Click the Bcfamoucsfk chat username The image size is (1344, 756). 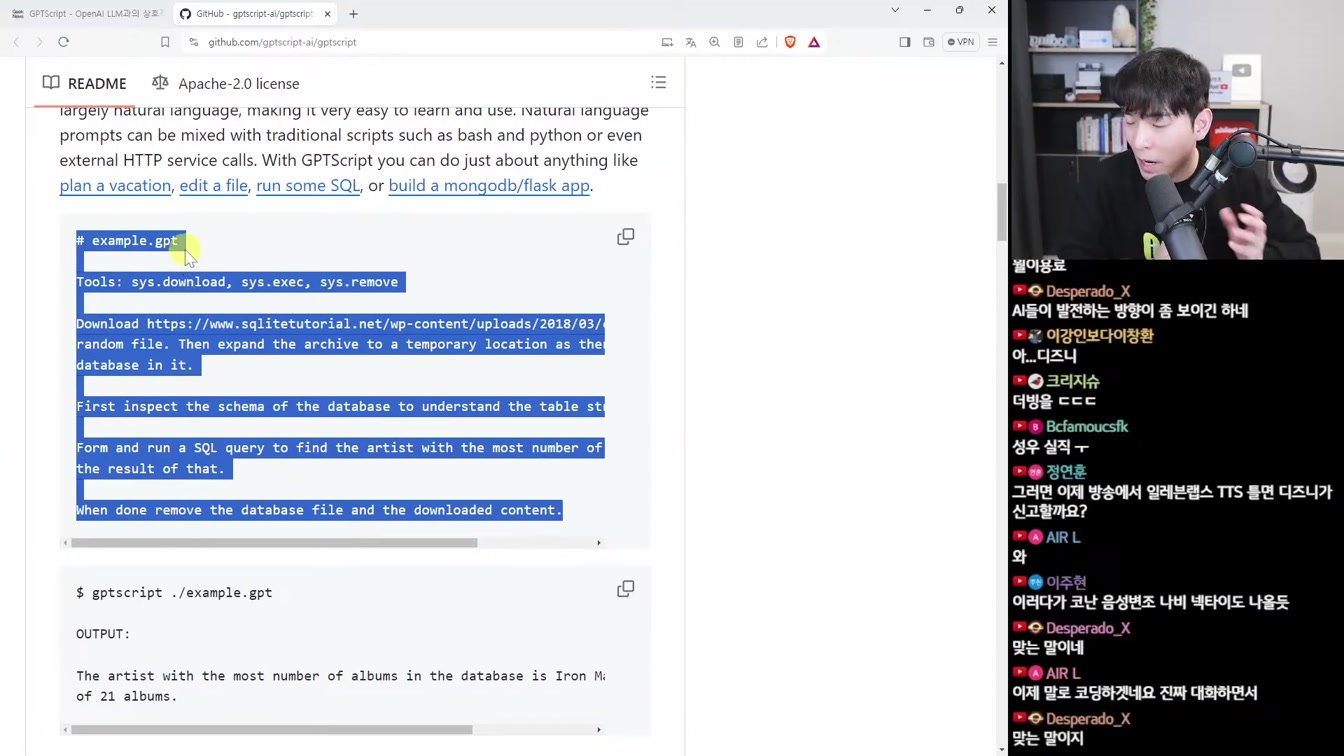point(1087,426)
